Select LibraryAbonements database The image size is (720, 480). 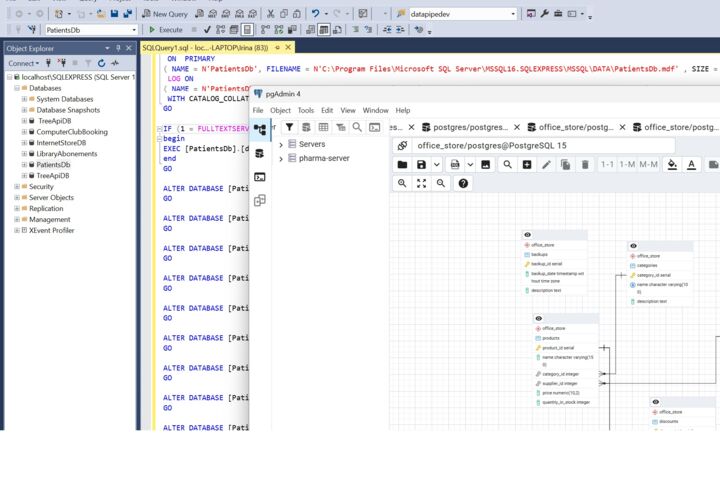coord(67,154)
